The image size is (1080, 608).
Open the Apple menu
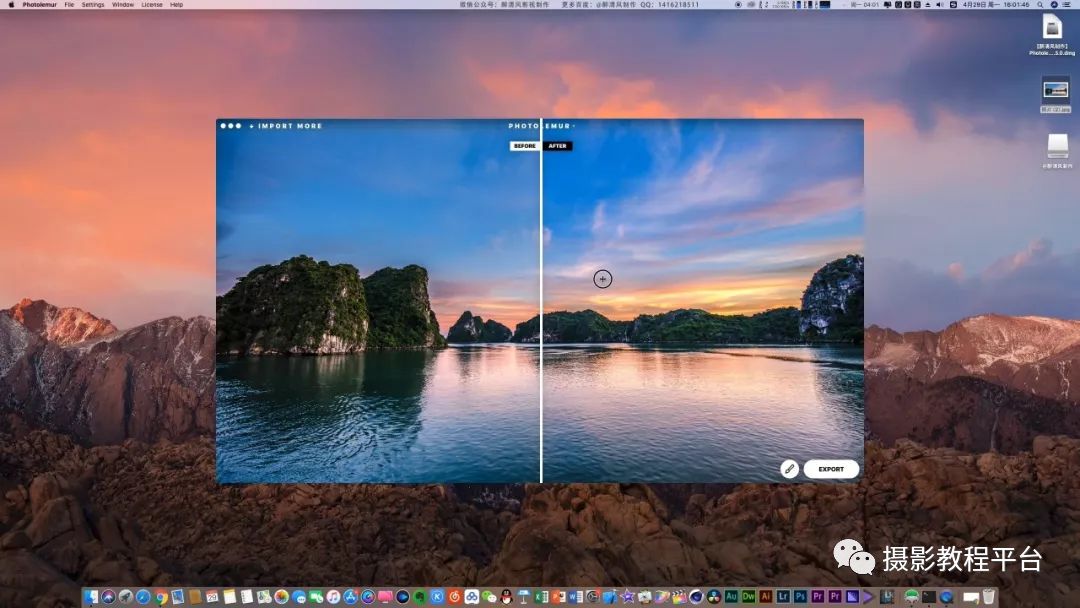point(11,5)
